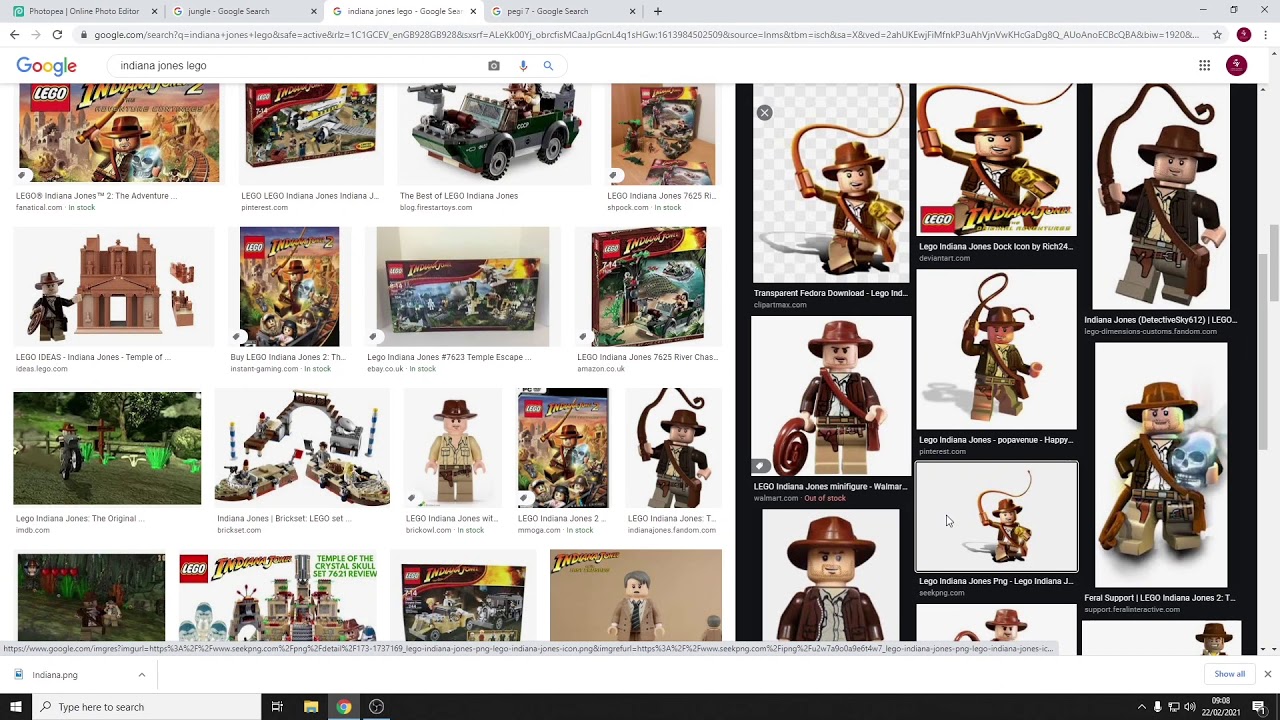Click the deviantart.com source link
The height and width of the screenshot is (720, 1280).
pyautogui.click(x=945, y=258)
